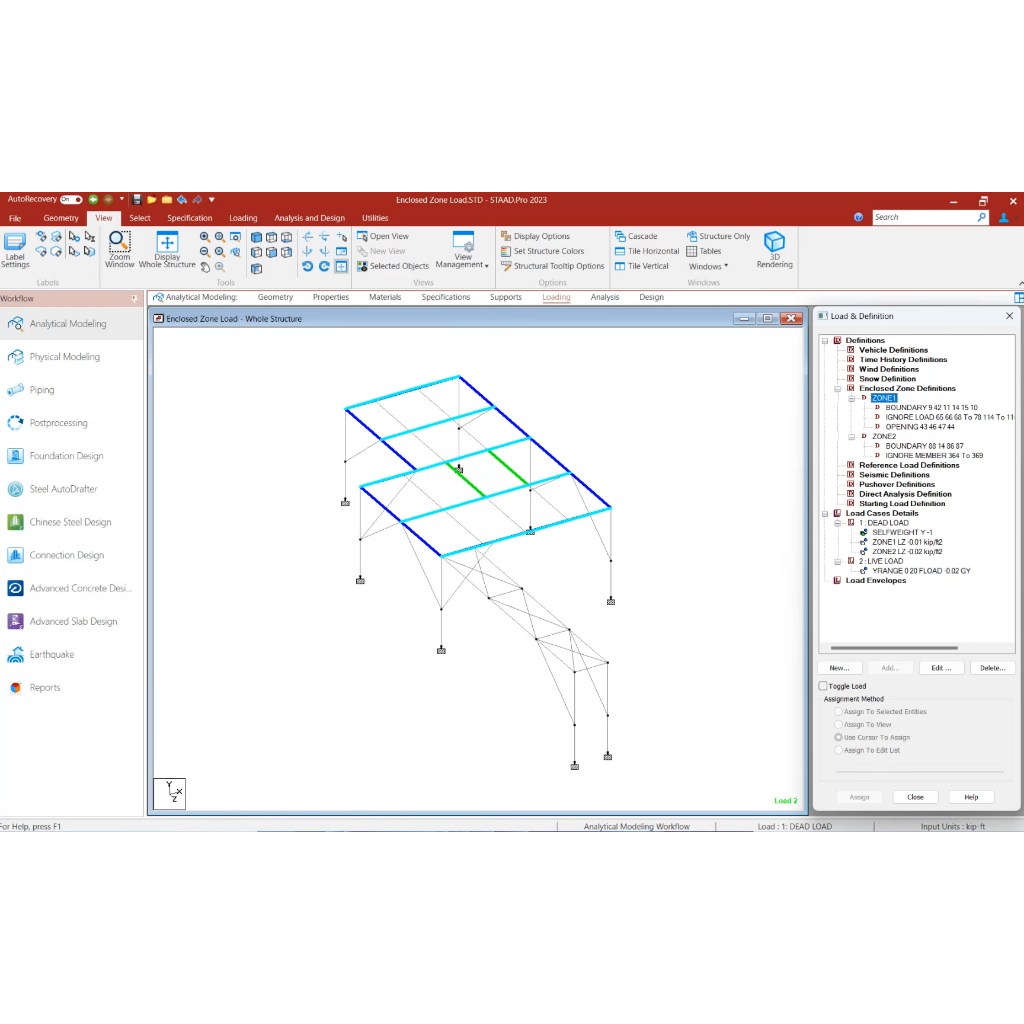The height and width of the screenshot is (1024, 1024).
Task: Click the Tile Horizontal icon
Action: point(647,251)
